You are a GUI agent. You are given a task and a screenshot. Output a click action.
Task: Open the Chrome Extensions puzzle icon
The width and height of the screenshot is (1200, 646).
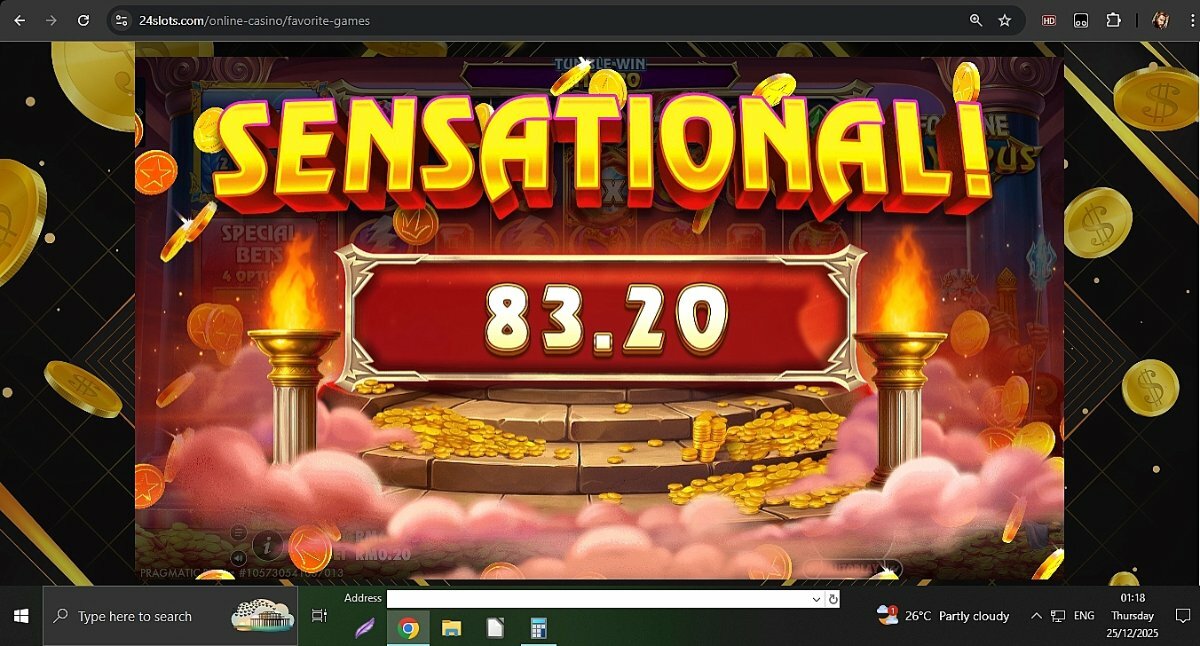tap(1113, 20)
